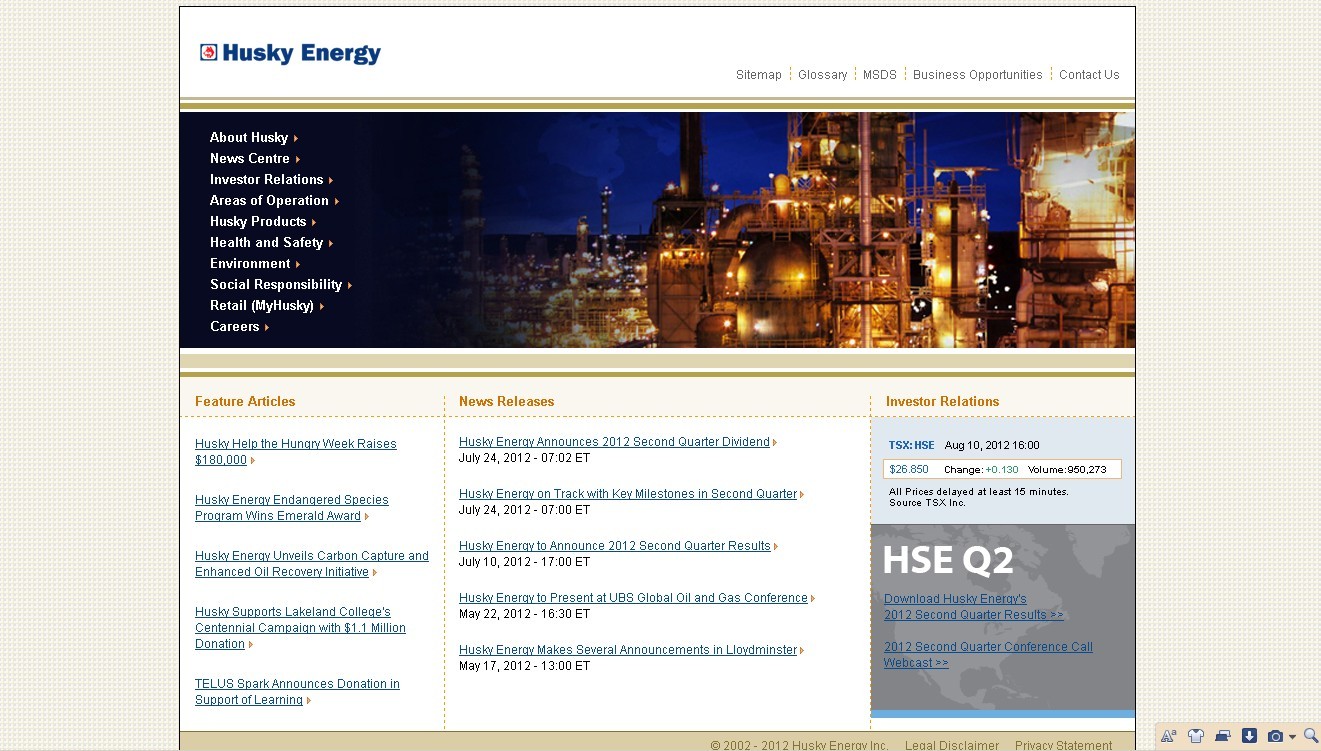Open the Environment menu item
Image resolution: width=1321 pixels, height=751 pixels.
tap(250, 264)
